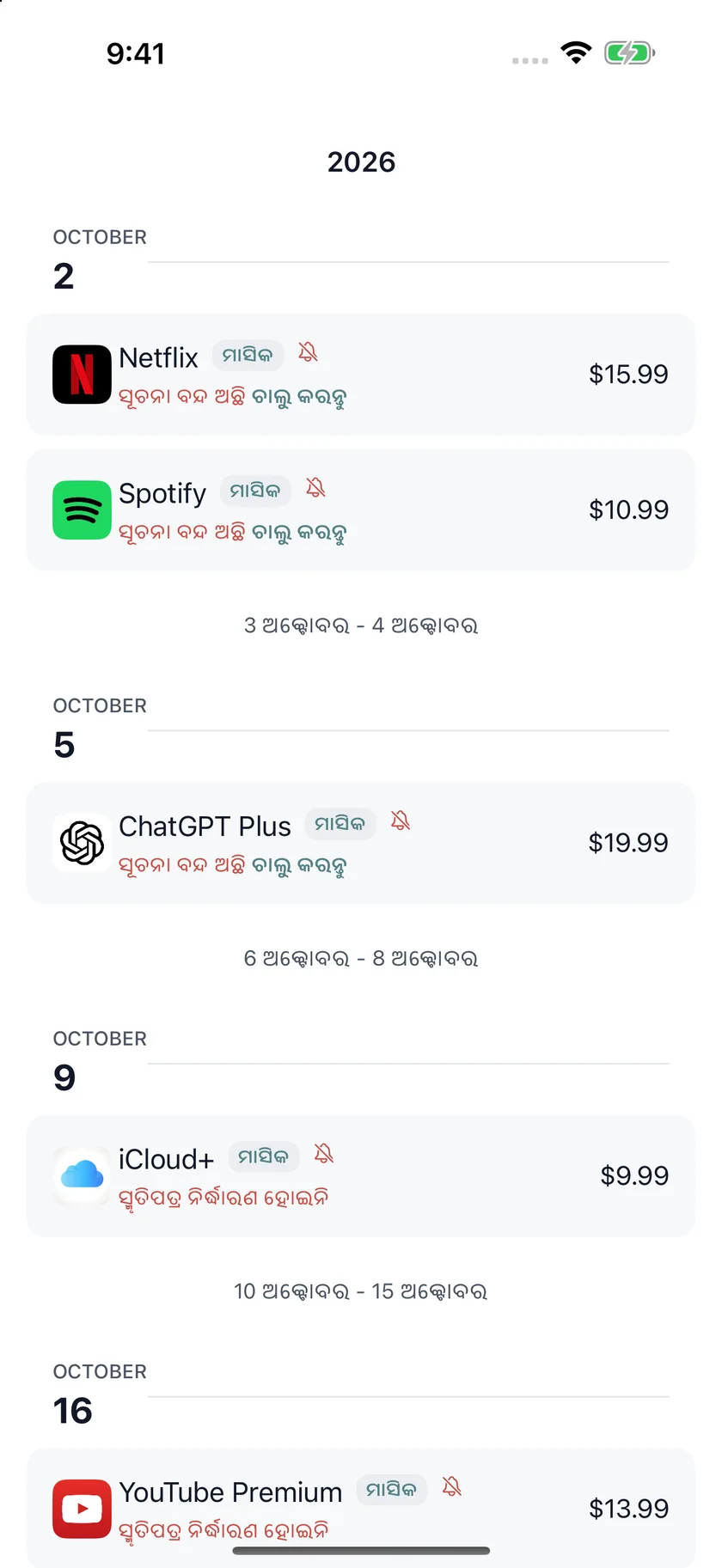This screenshot has width=722, height=1568.
Task: Click the monthly badge on ChatGPT Plus
Action: [340, 824]
